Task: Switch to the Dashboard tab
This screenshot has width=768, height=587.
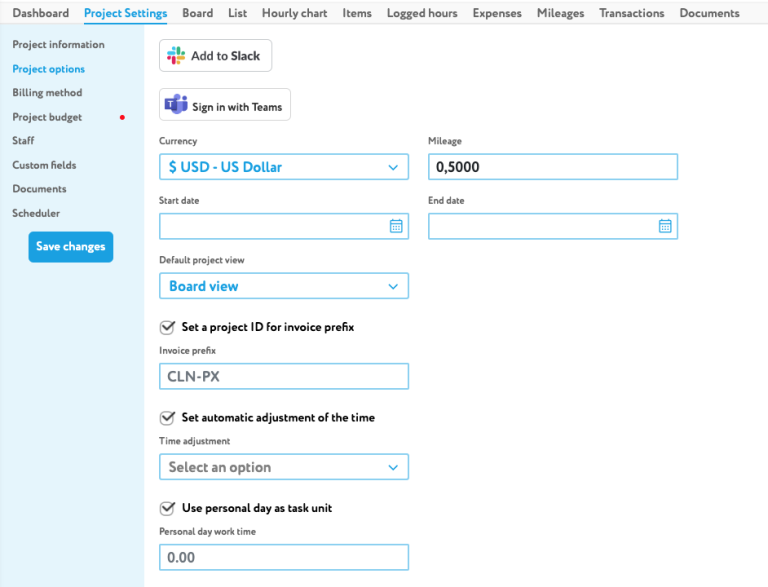Action: point(41,13)
